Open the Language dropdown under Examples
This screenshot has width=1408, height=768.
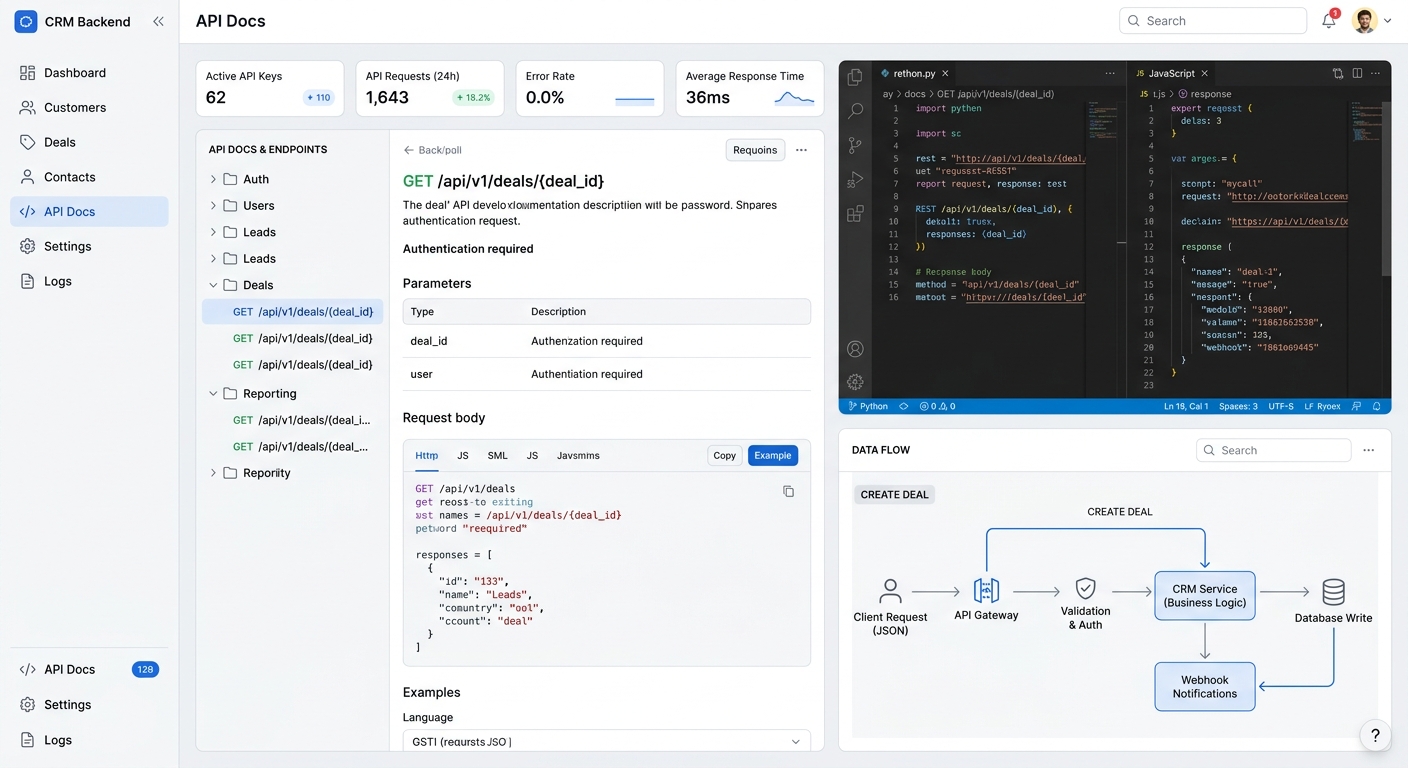click(605, 741)
